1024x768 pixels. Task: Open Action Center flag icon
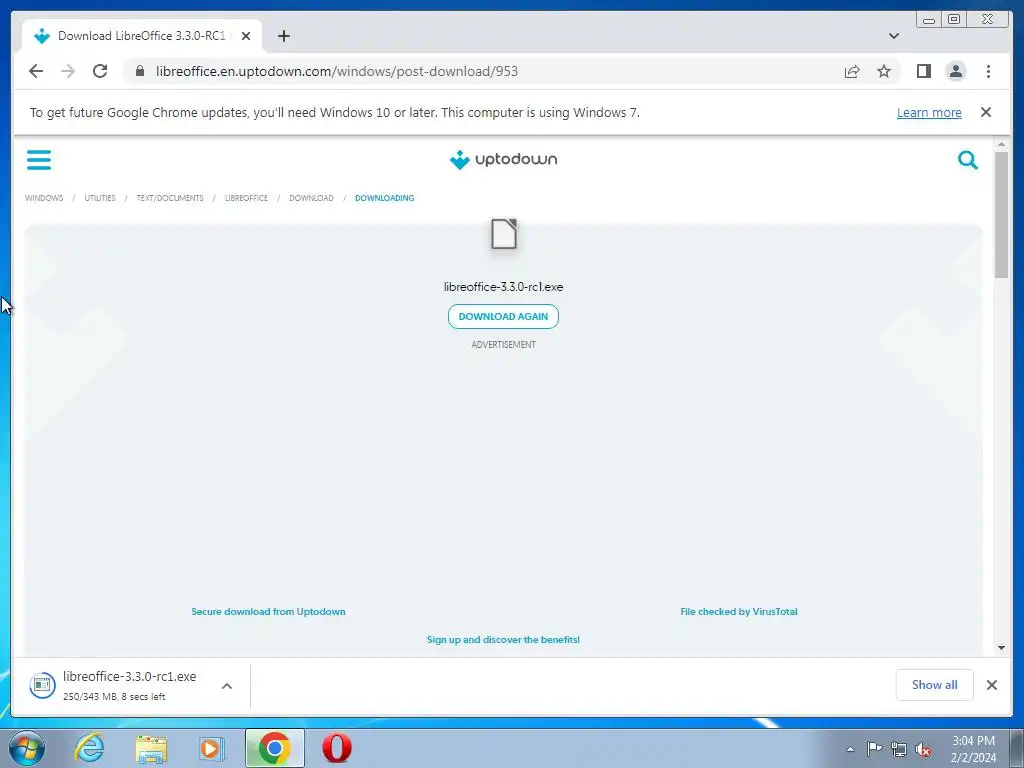[874, 749]
